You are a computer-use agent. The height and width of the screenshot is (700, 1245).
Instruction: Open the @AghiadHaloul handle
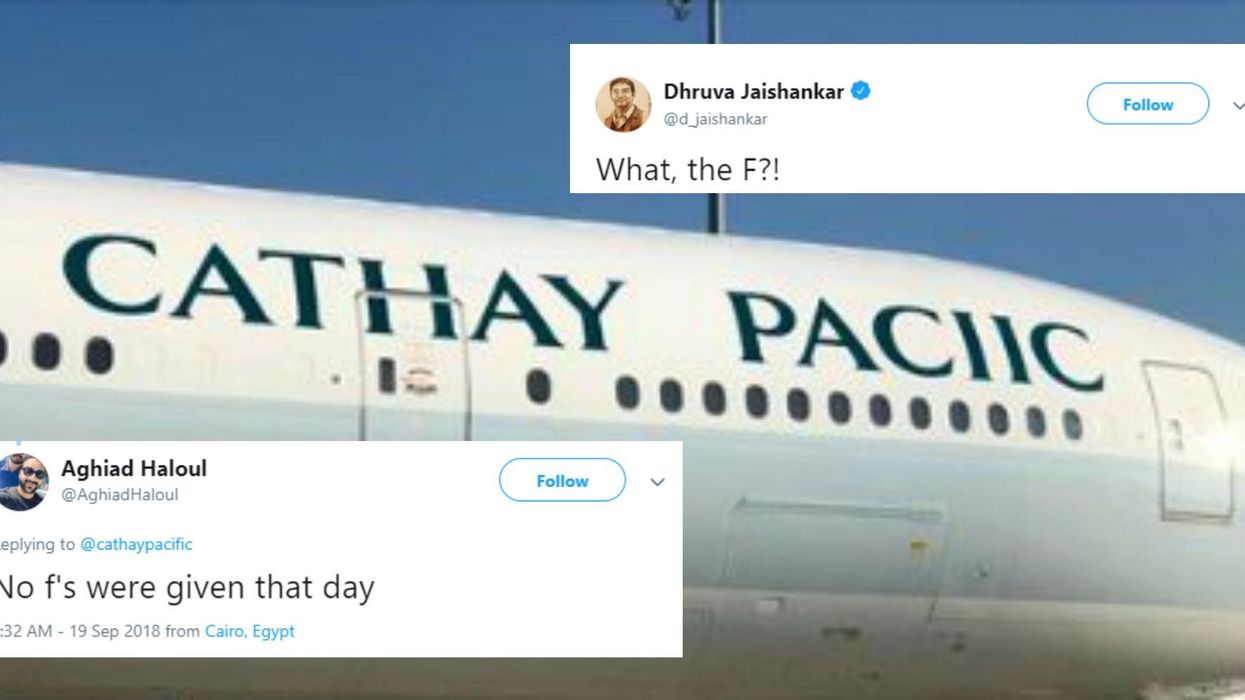point(120,495)
